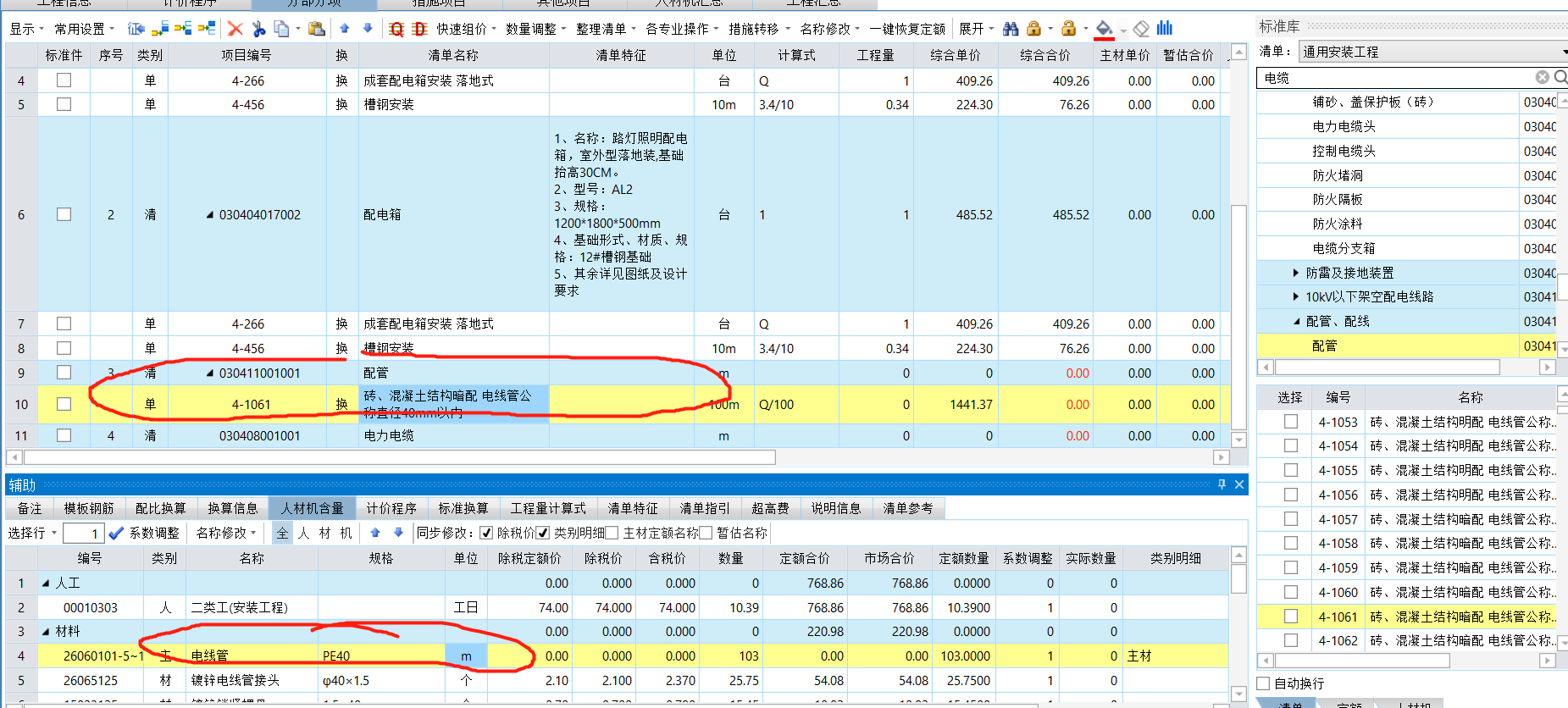Tick the 标准件 checkbox for row 6 配电箱
Viewport: 1568px width, 708px height.
(x=64, y=214)
